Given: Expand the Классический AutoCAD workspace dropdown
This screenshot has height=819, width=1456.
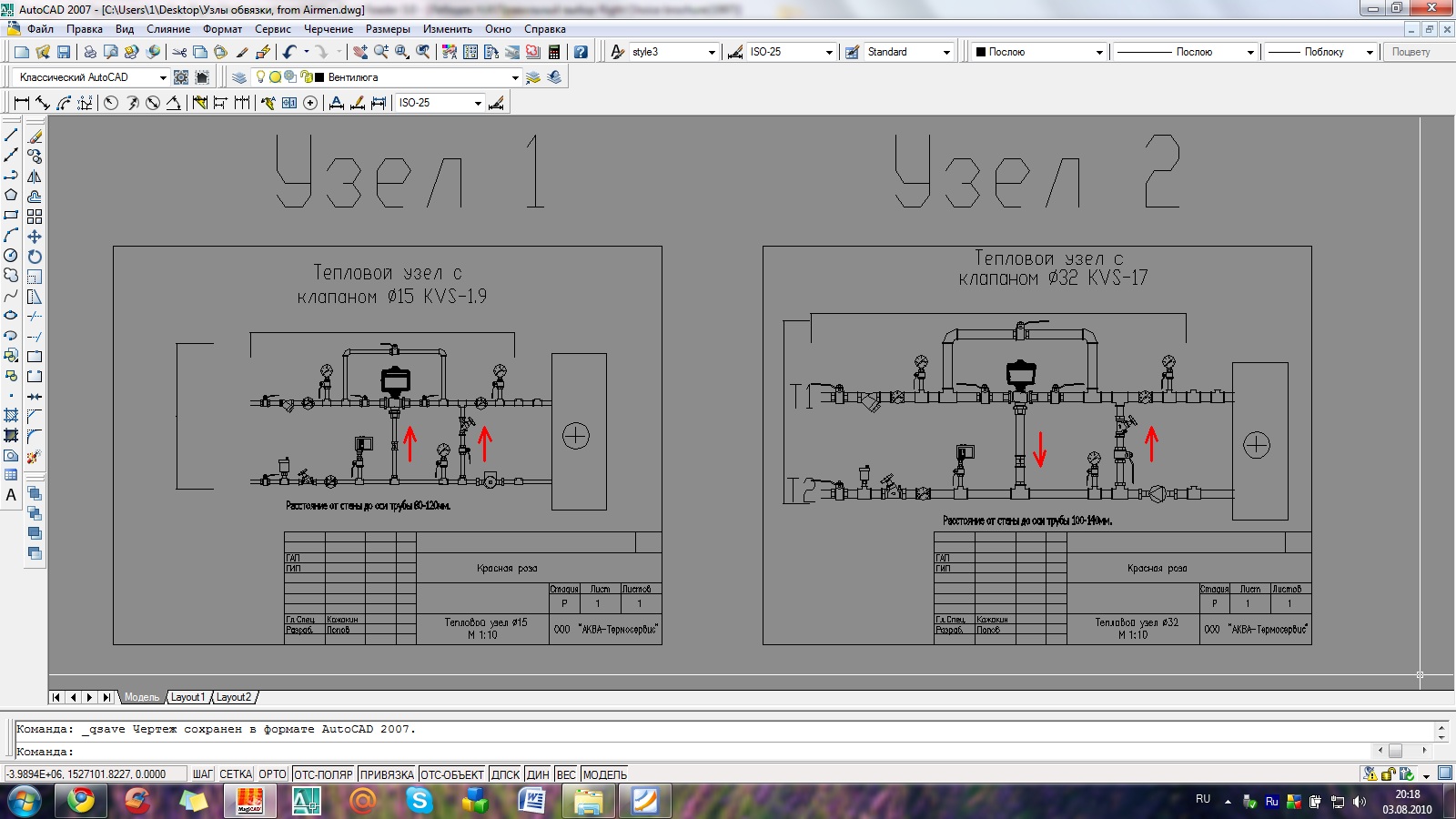Looking at the screenshot, I should coord(163,77).
